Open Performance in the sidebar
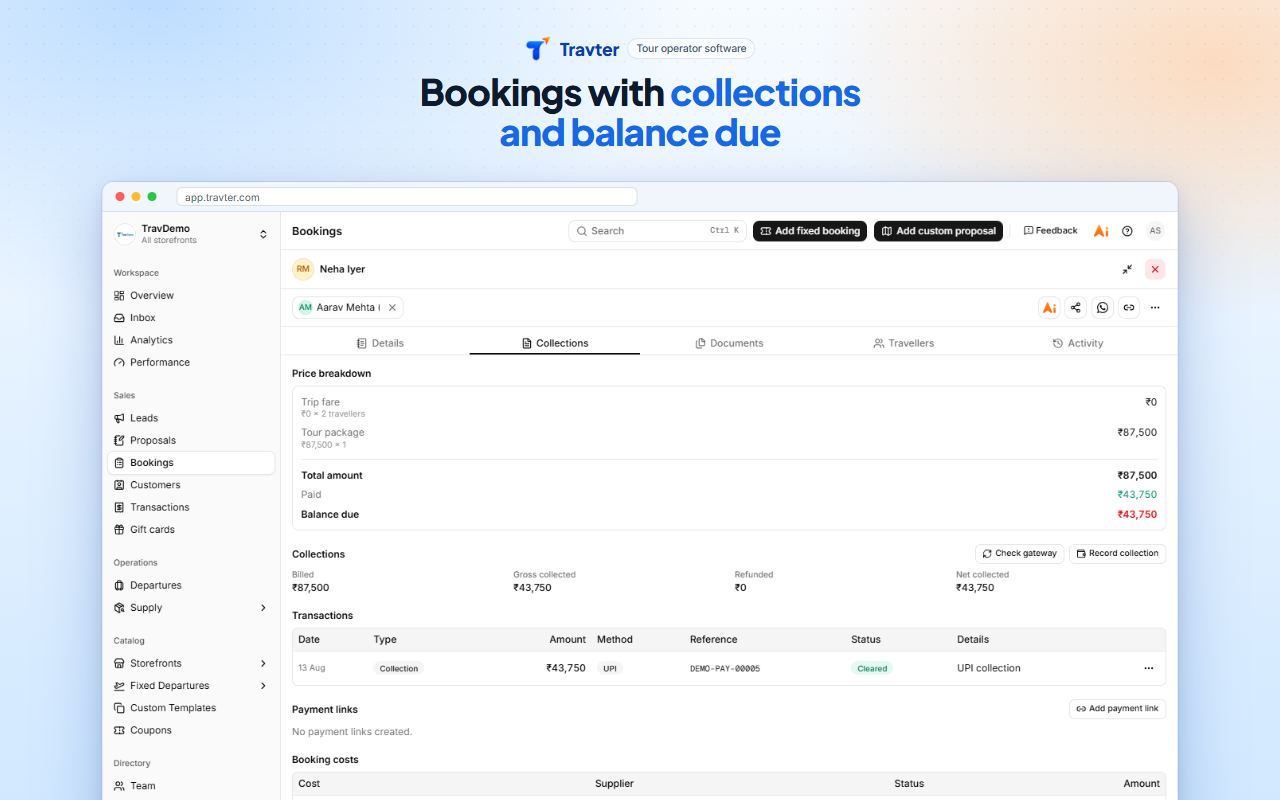 [x=191, y=362]
